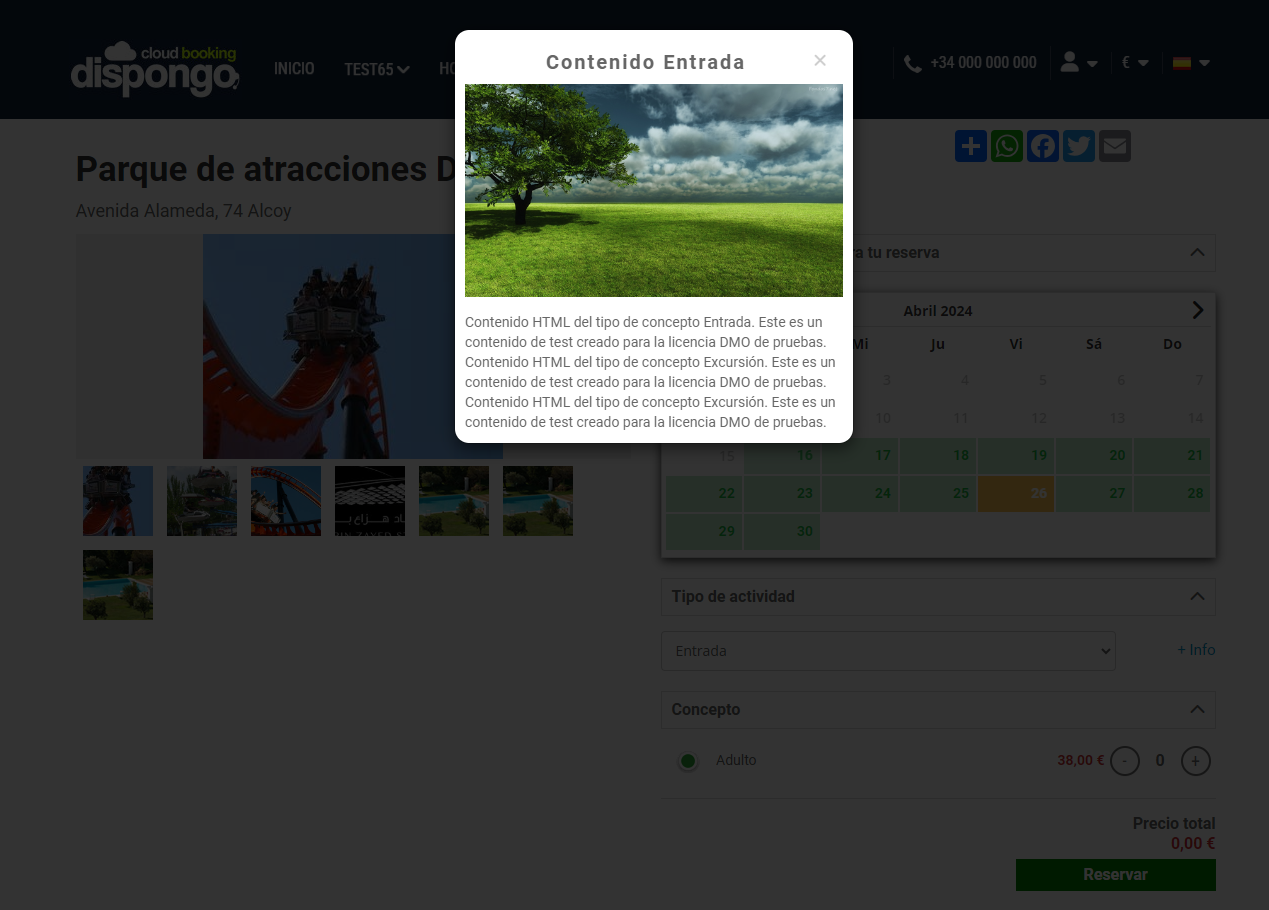Go to next month in calendar
The image size is (1269, 910).
point(1198,310)
